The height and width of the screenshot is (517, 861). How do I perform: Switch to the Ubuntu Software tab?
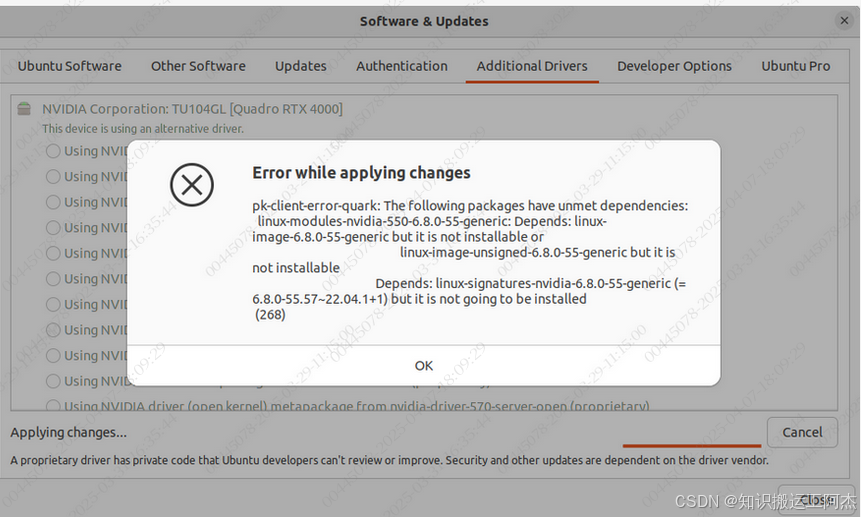70,66
